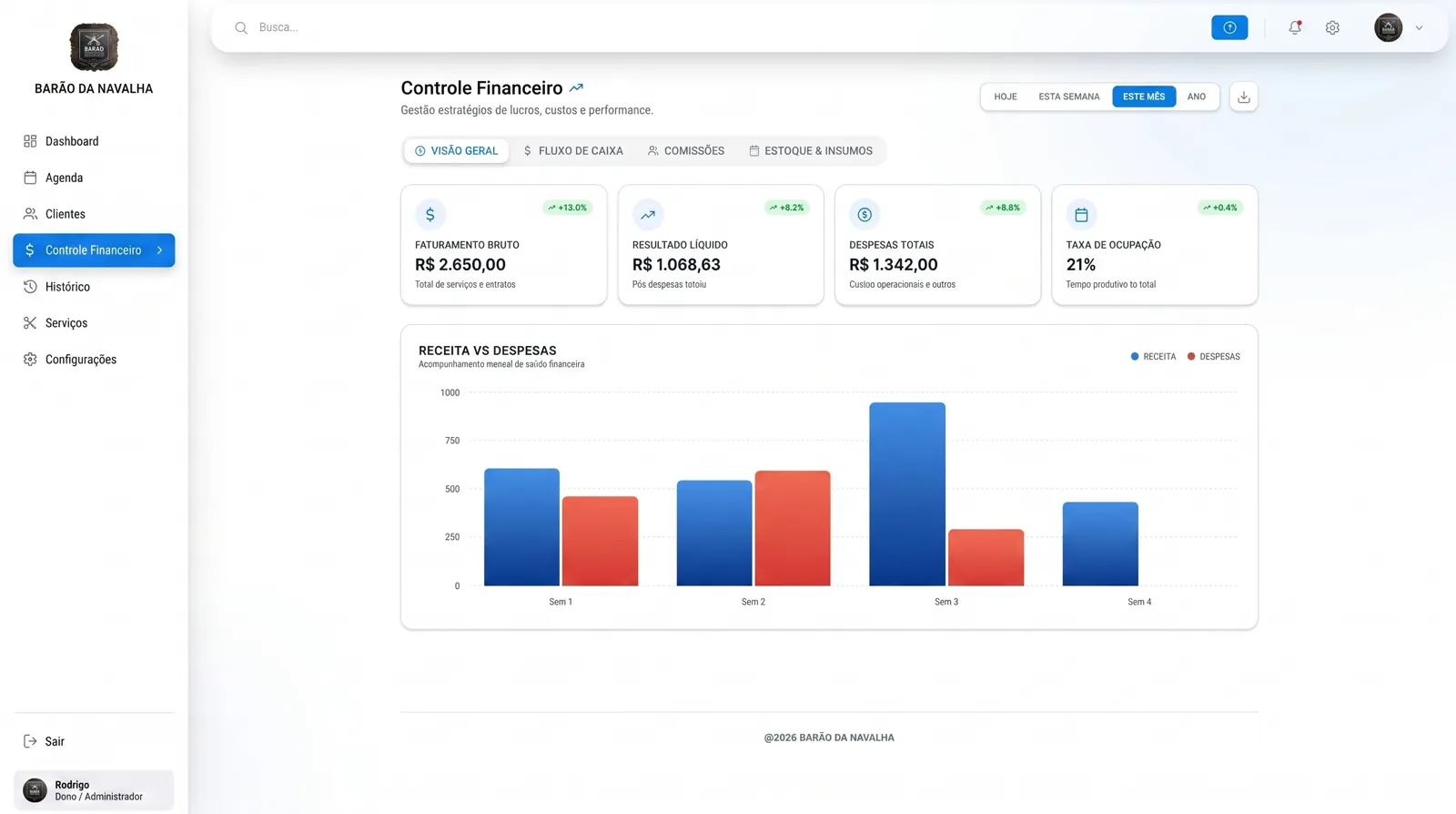1456x814 pixels.
Task: Click the dollar icon on Faturamento Bruto card
Action: (430, 215)
